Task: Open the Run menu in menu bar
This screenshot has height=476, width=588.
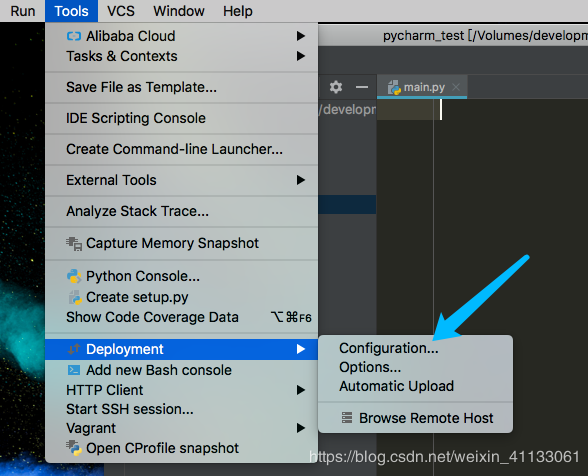Action: [x=22, y=11]
